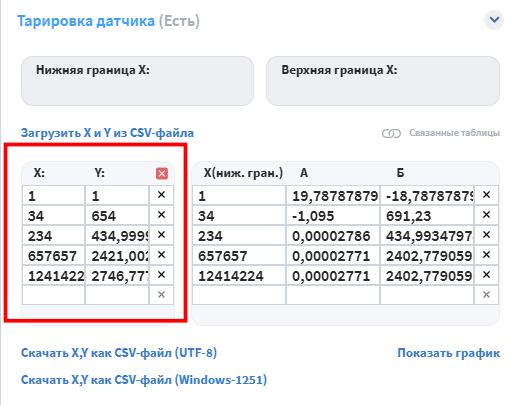Select Y cell with value 654
This screenshot has height=405, width=522.
pyautogui.click(x=117, y=215)
